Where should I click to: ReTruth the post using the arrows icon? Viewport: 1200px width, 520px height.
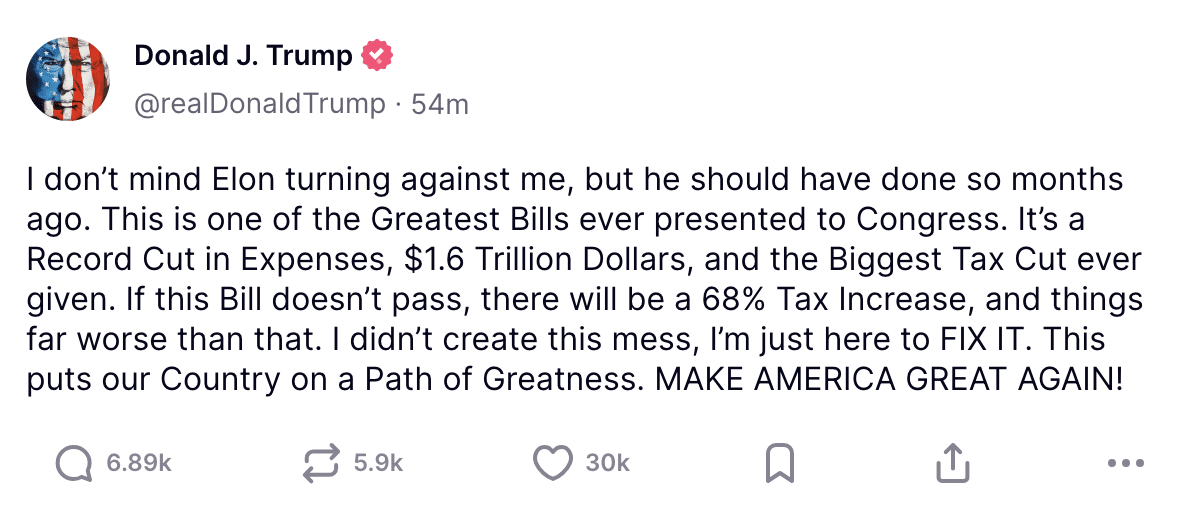click(322, 462)
